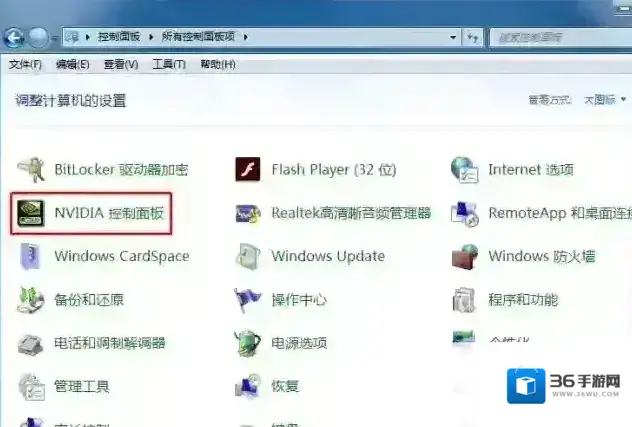Open the Windows 防火墙 icon
This screenshot has height=427, width=632.
465,256
